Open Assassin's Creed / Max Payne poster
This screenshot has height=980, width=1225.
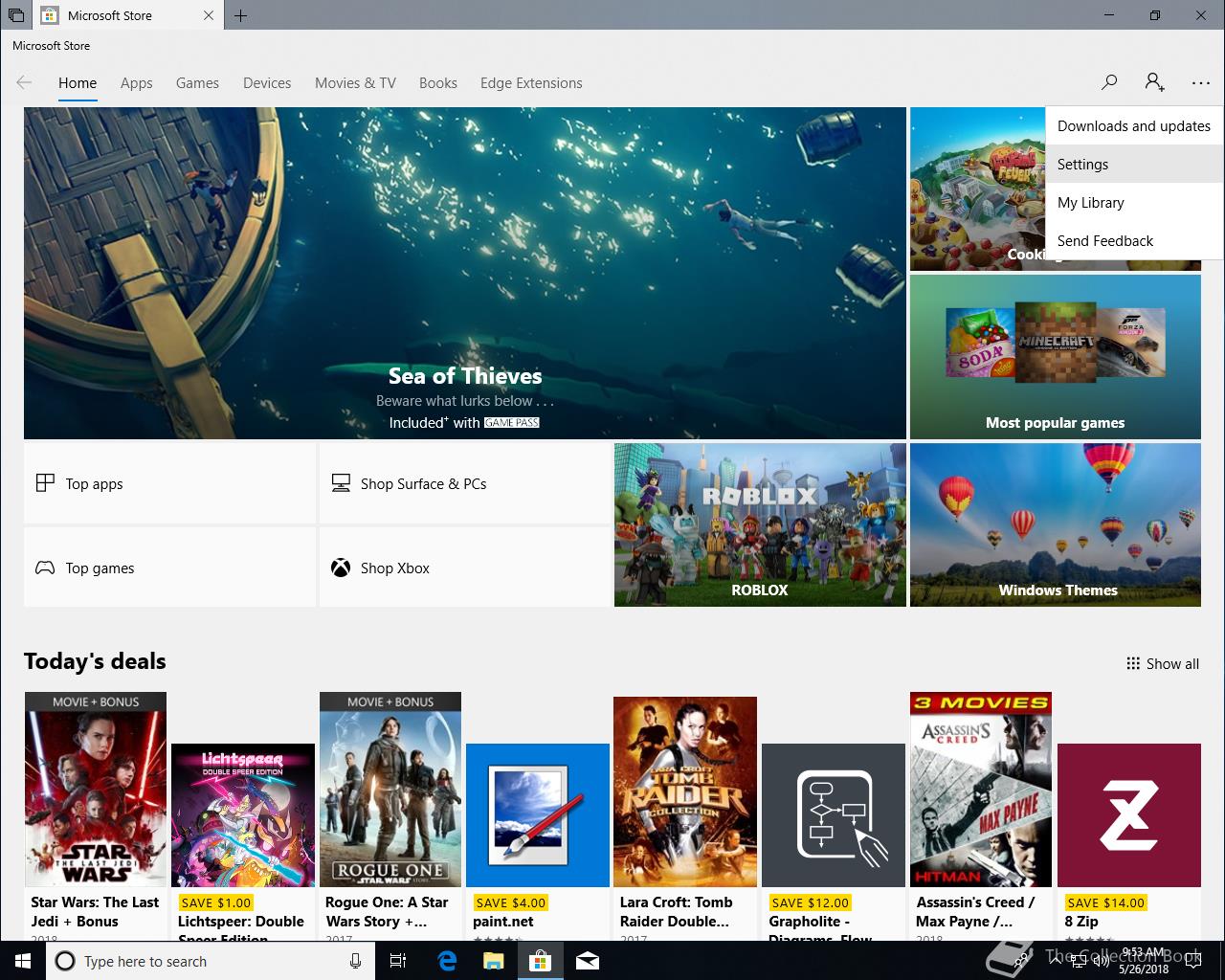point(981,790)
